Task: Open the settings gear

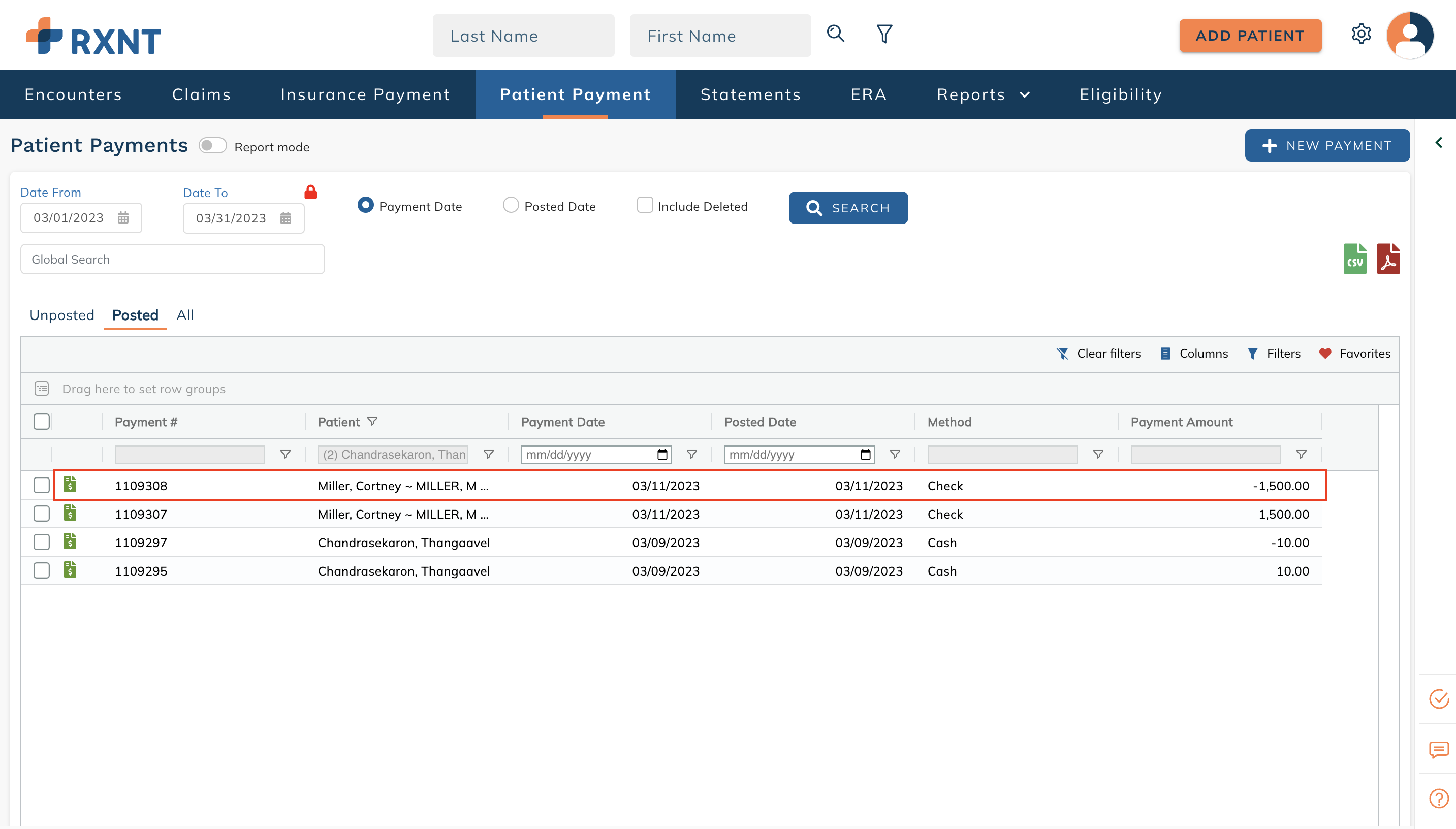Action: [x=1362, y=34]
